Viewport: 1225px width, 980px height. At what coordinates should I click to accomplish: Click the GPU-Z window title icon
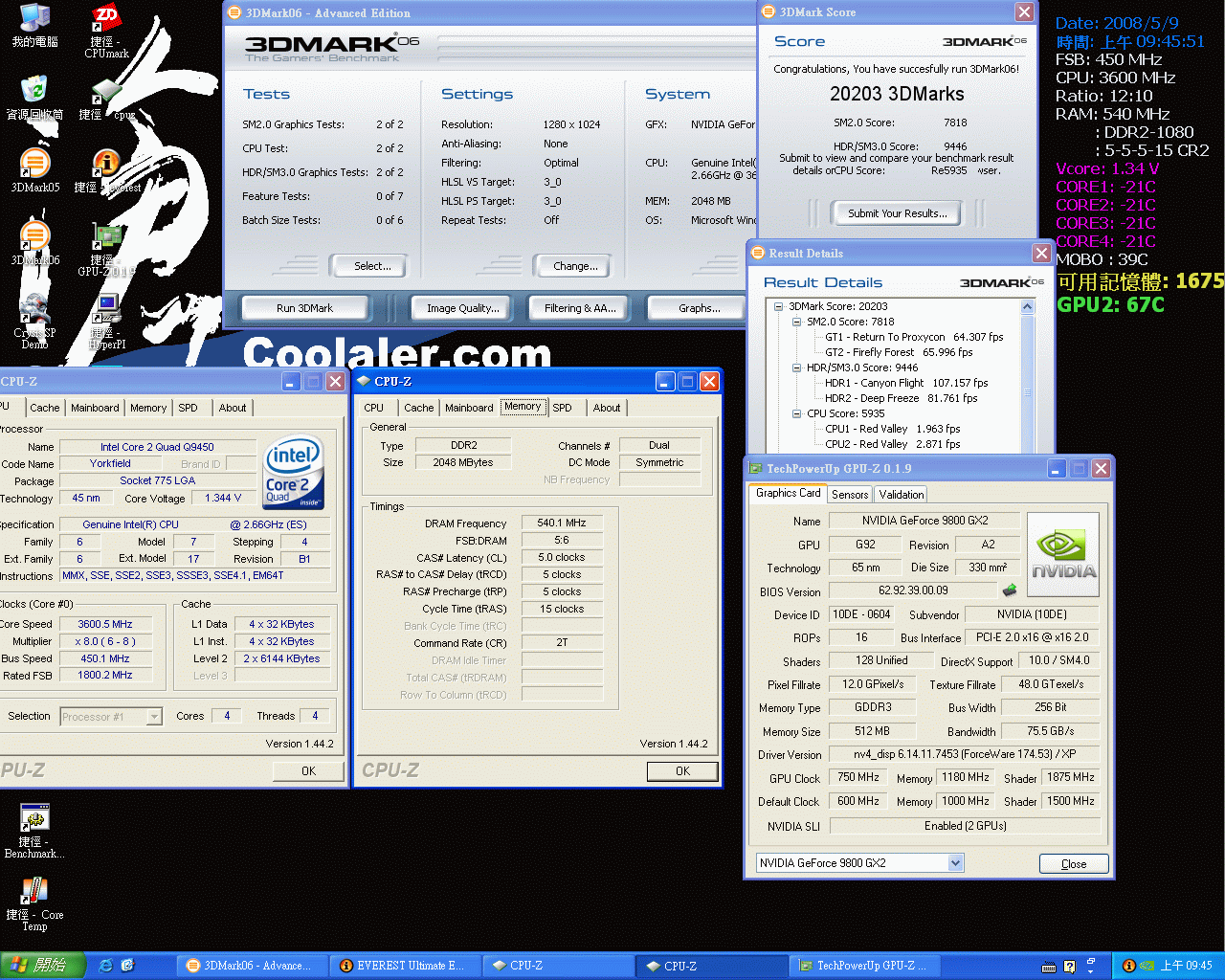click(756, 468)
